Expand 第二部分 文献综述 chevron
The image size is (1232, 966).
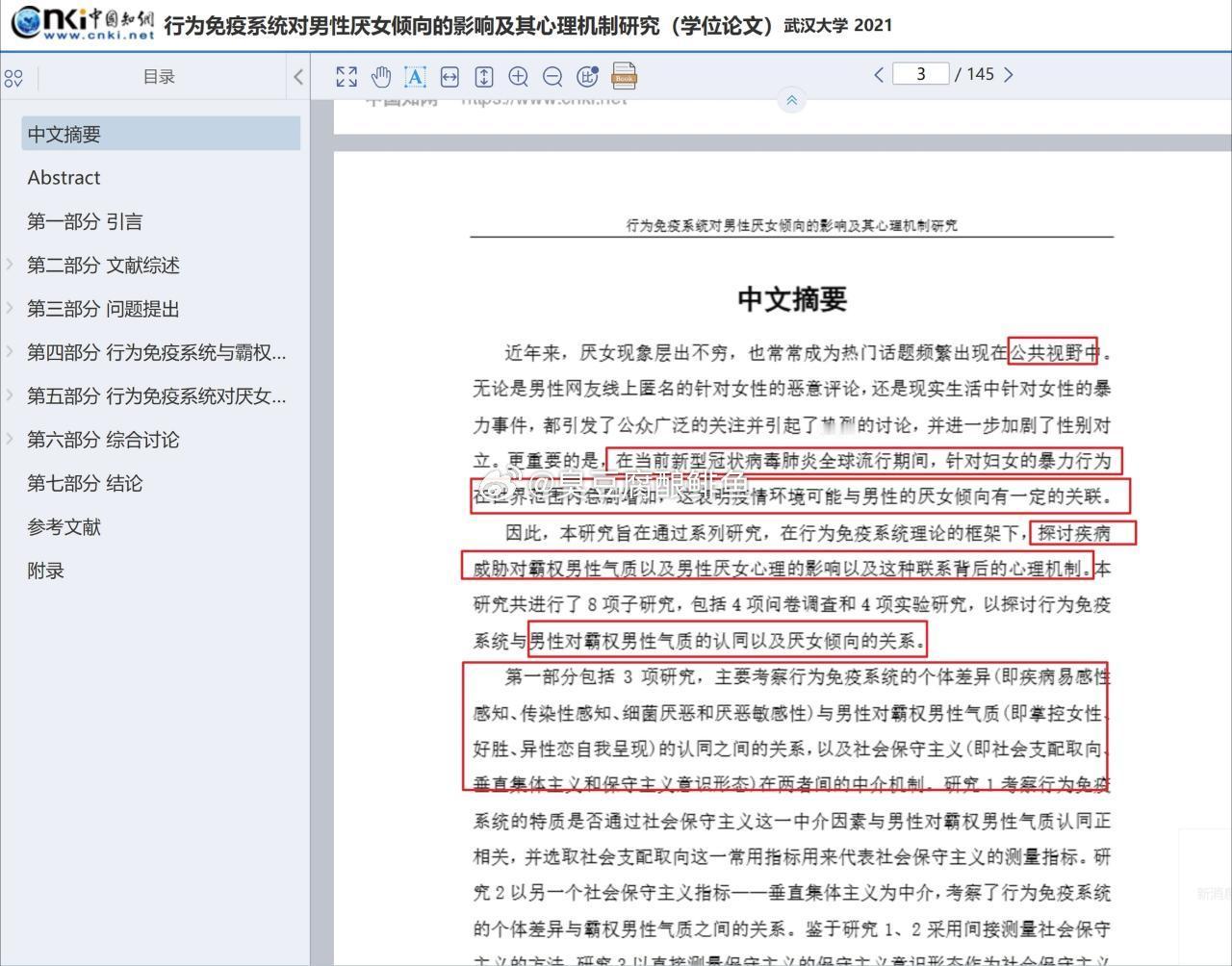[10, 265]
